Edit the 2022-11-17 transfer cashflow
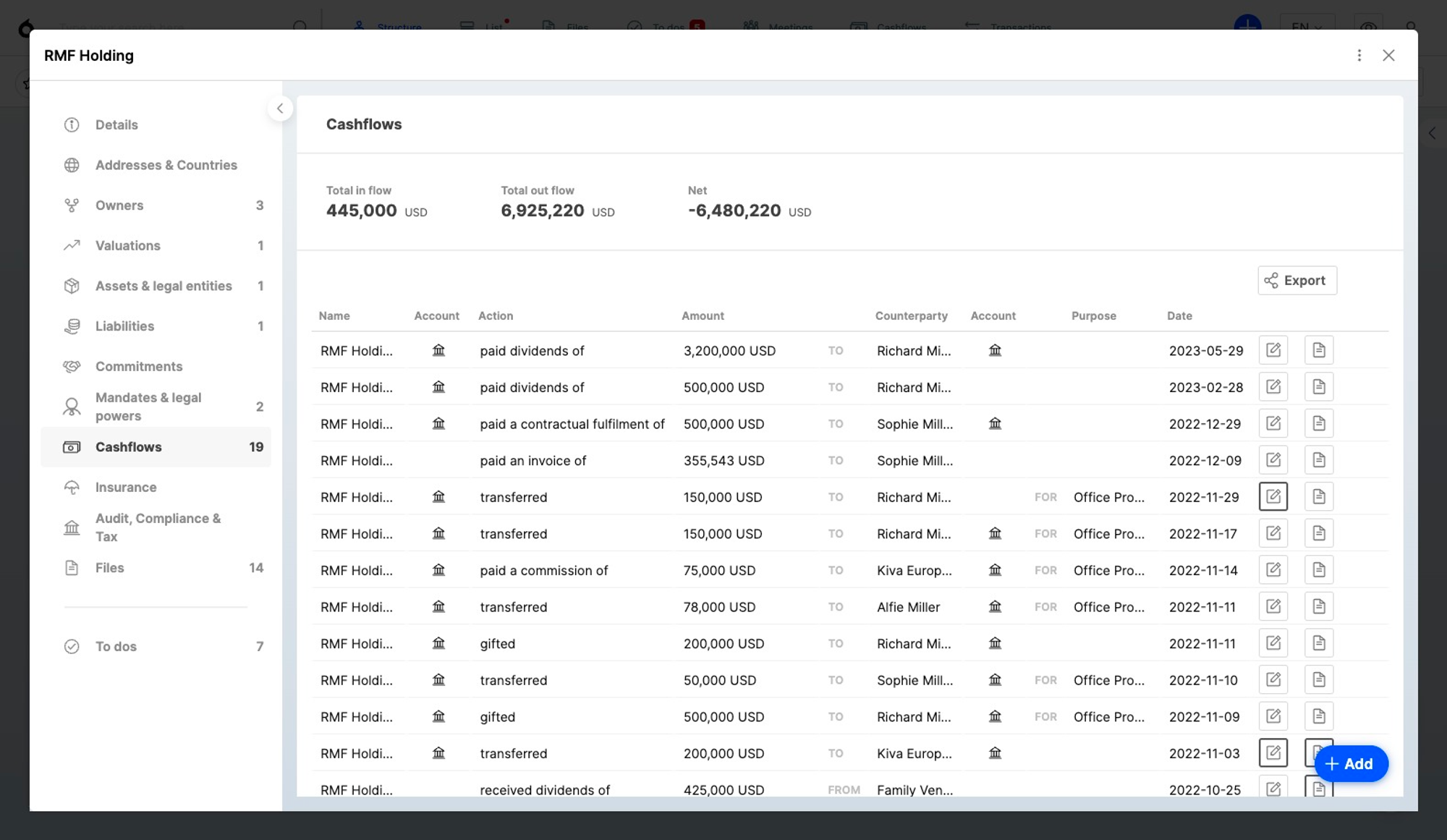The height and width of the screenshot is (840, 1447). click(1273, 533)
